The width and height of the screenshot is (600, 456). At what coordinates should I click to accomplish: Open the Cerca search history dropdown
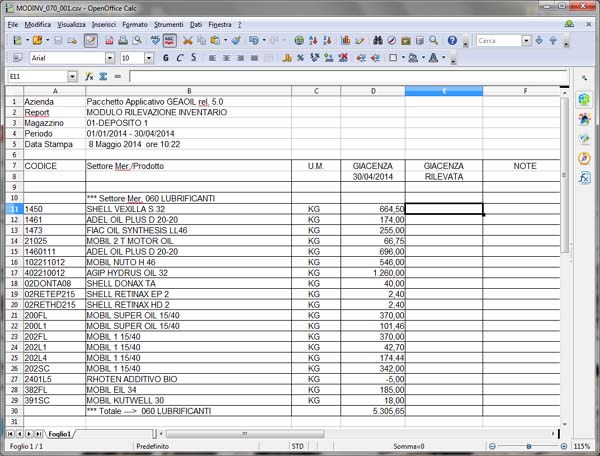click(x=527, y=40)
